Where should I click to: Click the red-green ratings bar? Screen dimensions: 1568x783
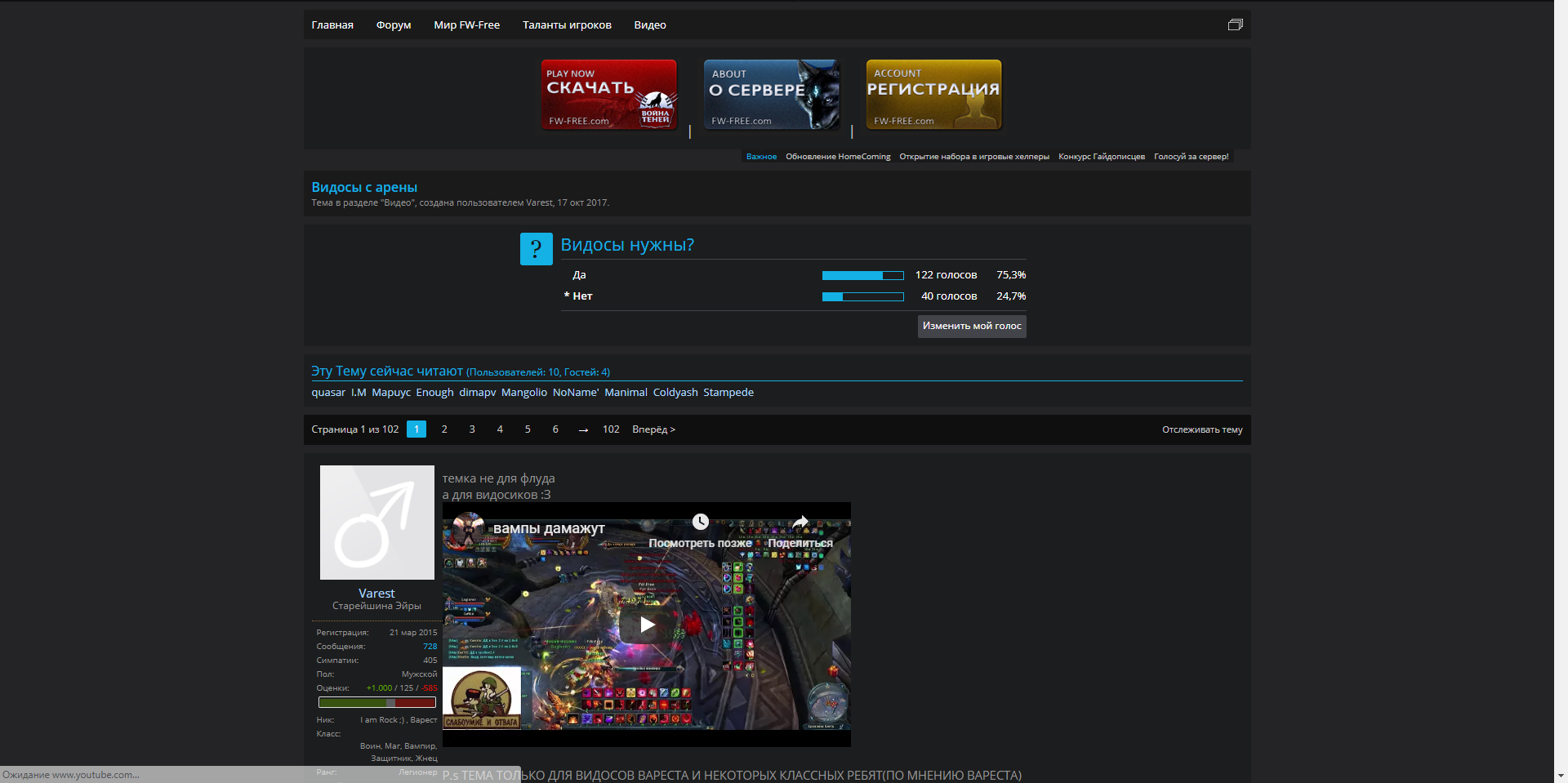(376, 702)
